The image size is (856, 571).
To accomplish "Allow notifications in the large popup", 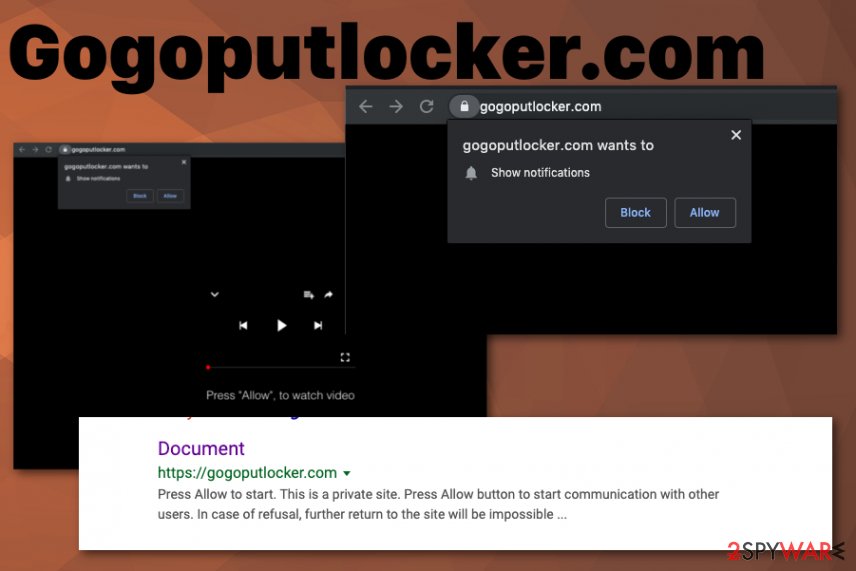I will click(705, 212).
